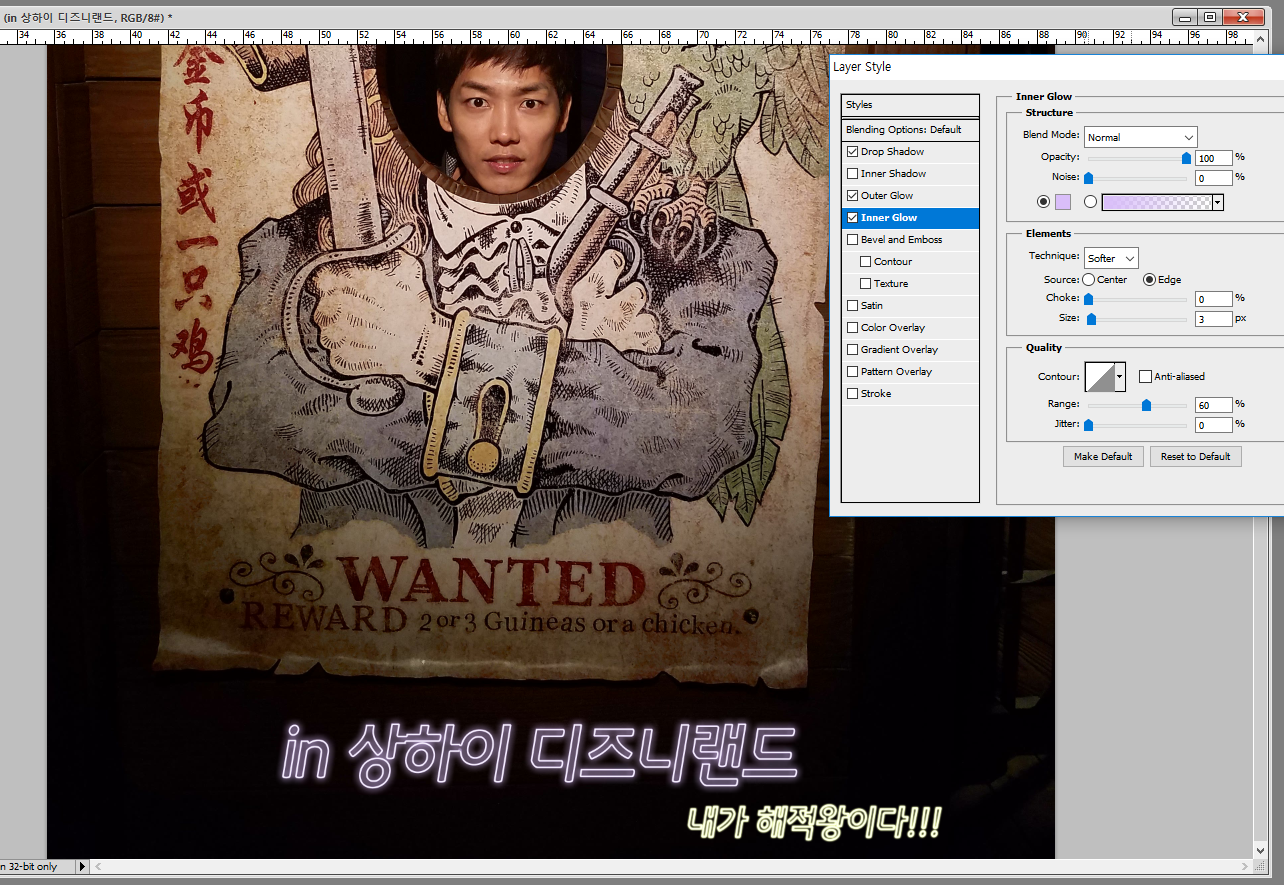
Task: Open the Technique dropdown
Action: (x=1111, y=258)
